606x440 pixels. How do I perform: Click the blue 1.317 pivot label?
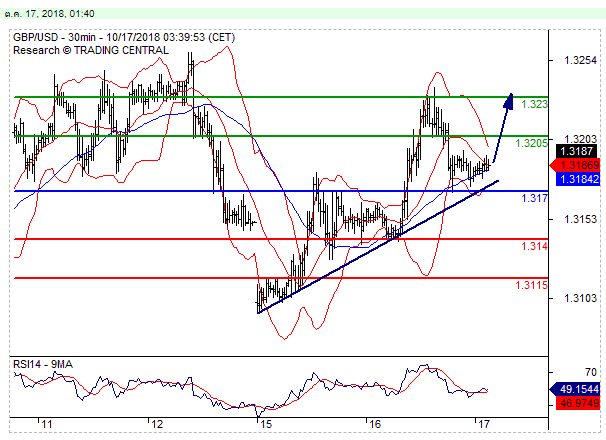[534, 198]
